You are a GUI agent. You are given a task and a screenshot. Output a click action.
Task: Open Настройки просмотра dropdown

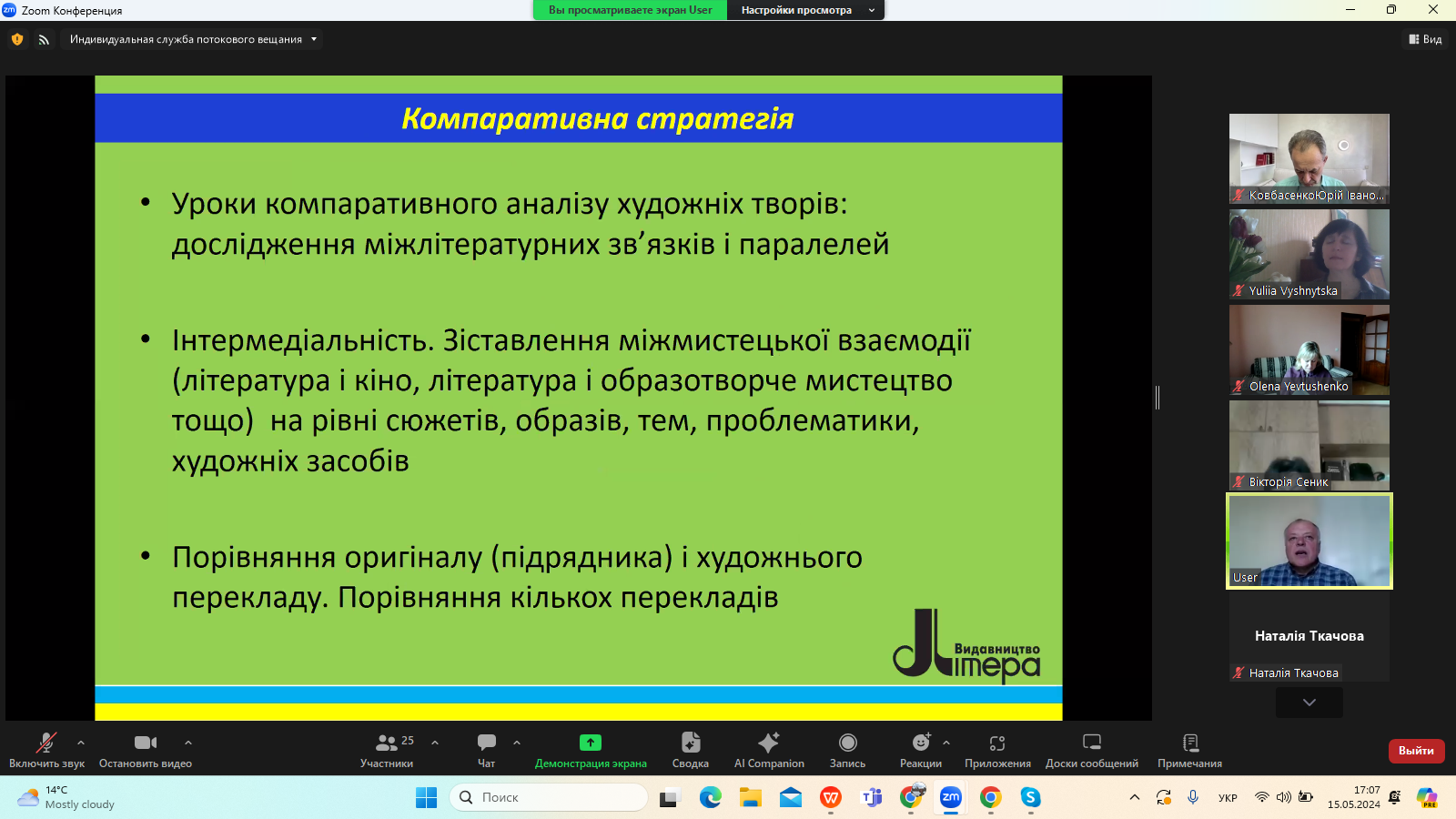click(805, 10)
